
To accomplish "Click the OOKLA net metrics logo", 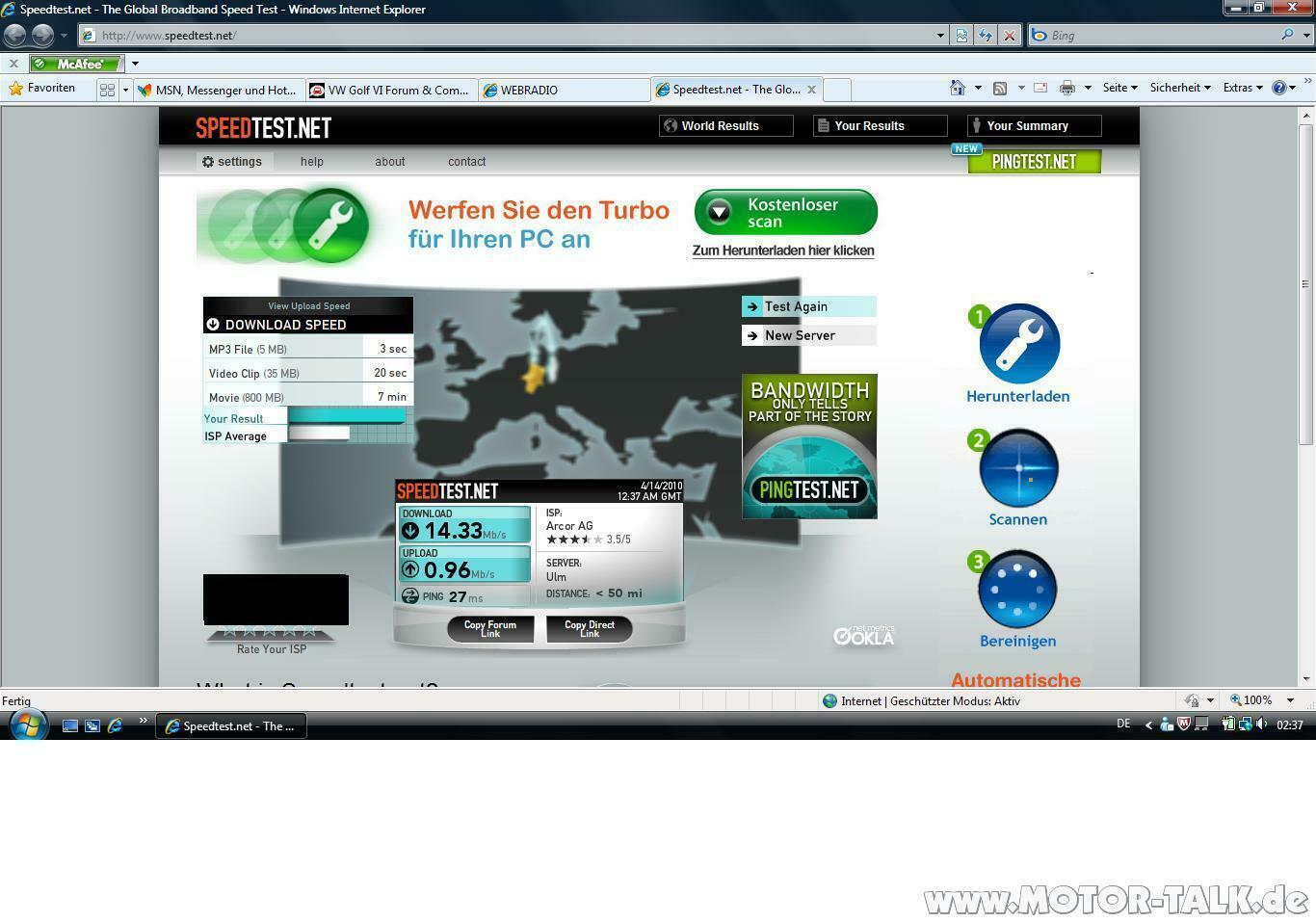I will pos(862,636).
